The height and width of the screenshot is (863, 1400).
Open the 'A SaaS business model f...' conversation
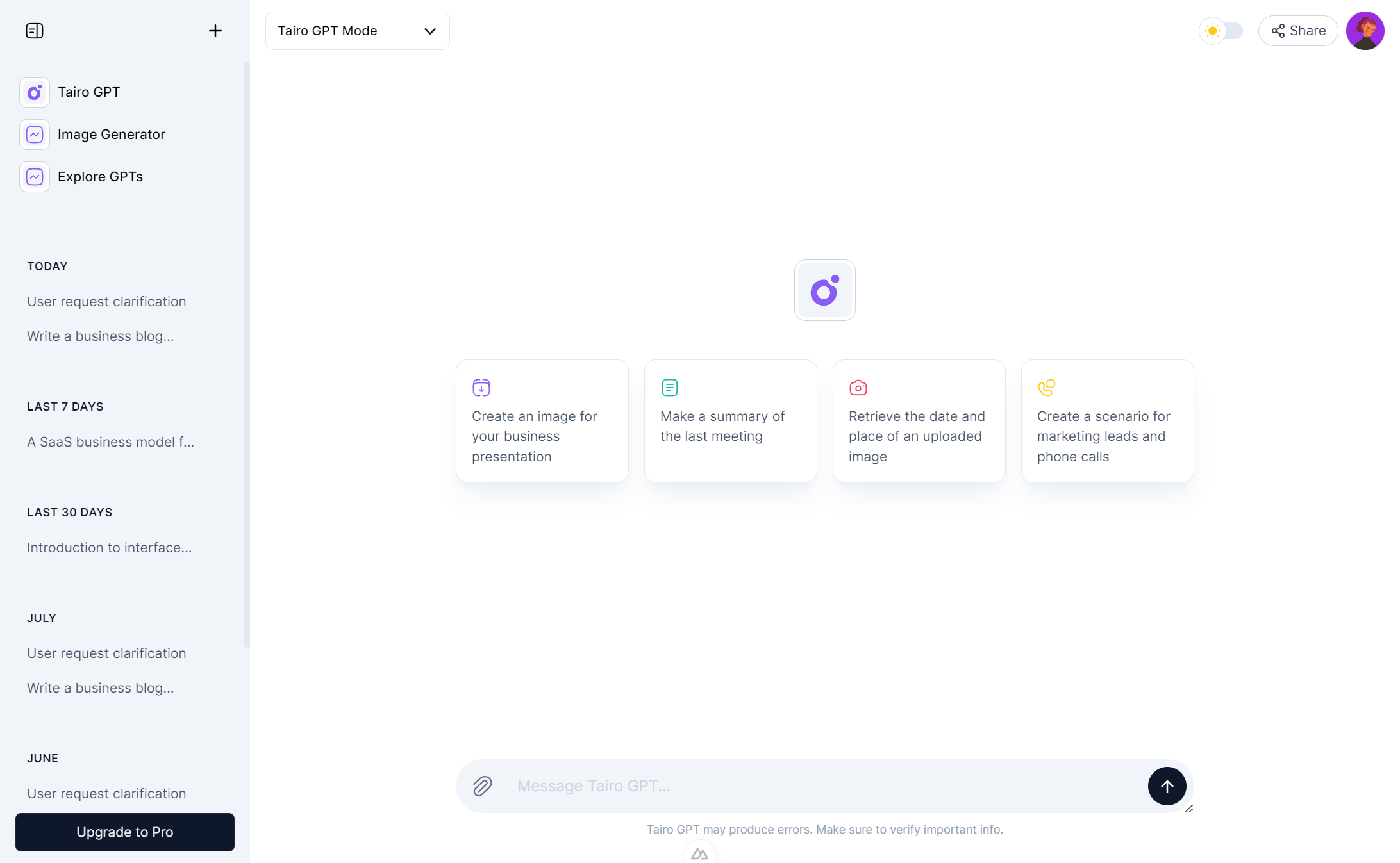click(110, 441)
